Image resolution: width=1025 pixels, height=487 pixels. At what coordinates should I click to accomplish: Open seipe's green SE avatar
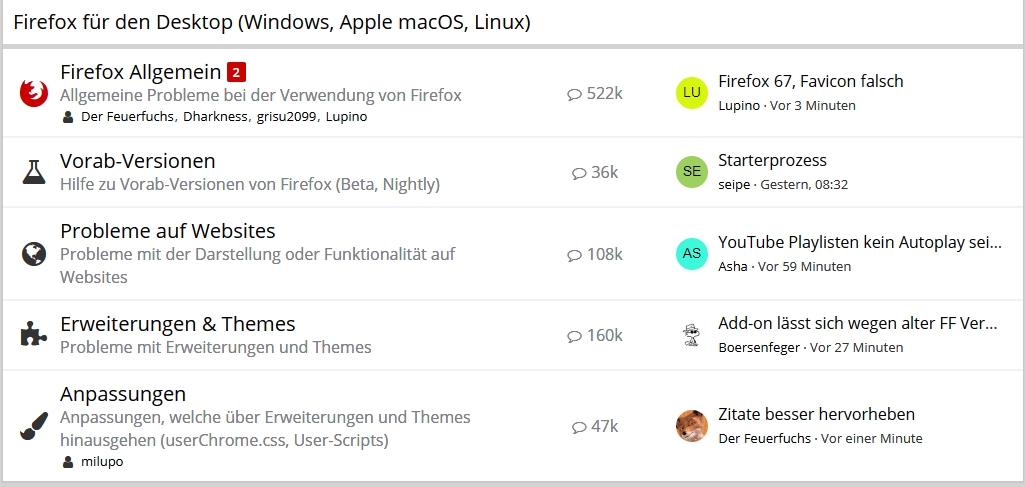(x=692, y=171)
